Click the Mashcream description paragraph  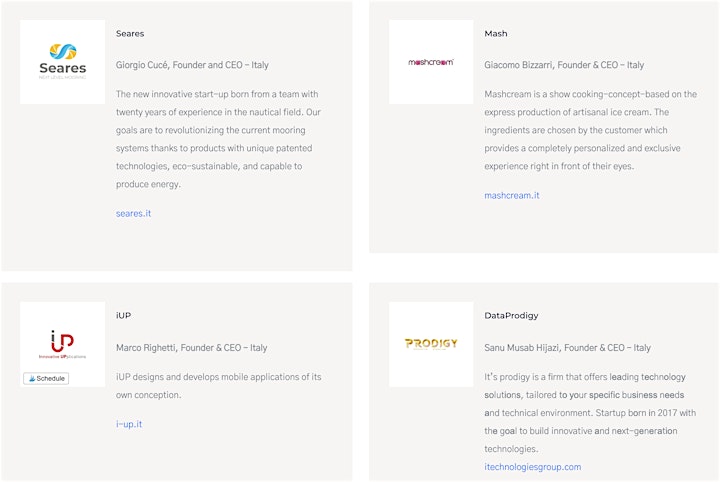click(591, 130)
